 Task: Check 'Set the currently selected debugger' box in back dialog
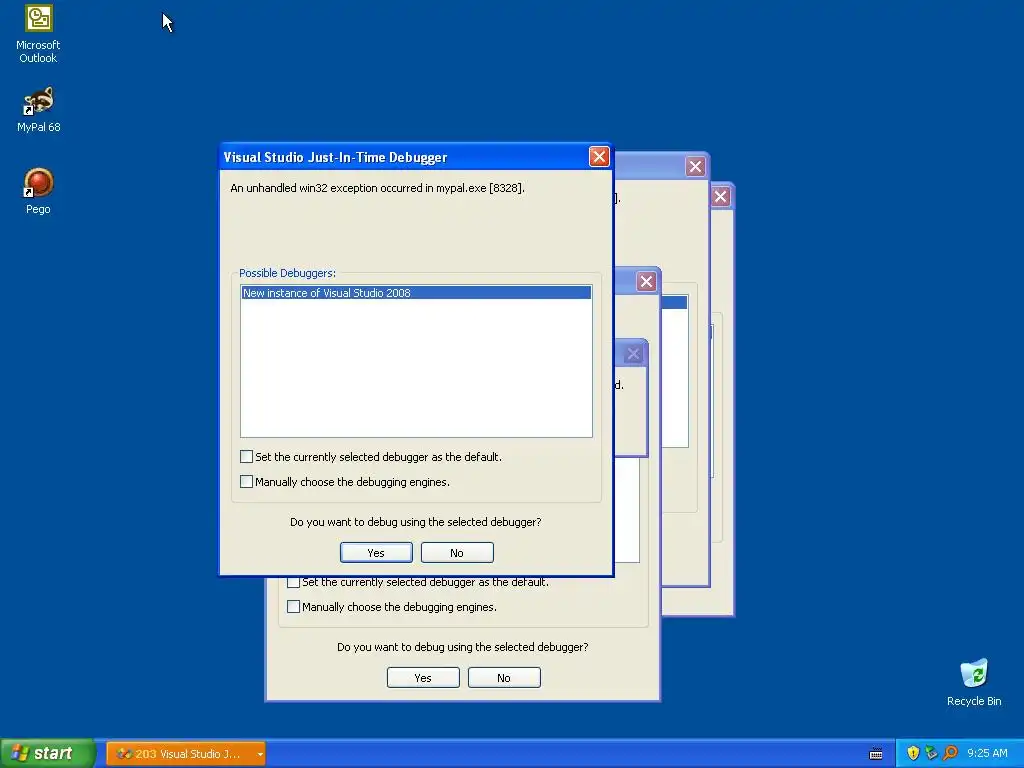click(293, 582)
